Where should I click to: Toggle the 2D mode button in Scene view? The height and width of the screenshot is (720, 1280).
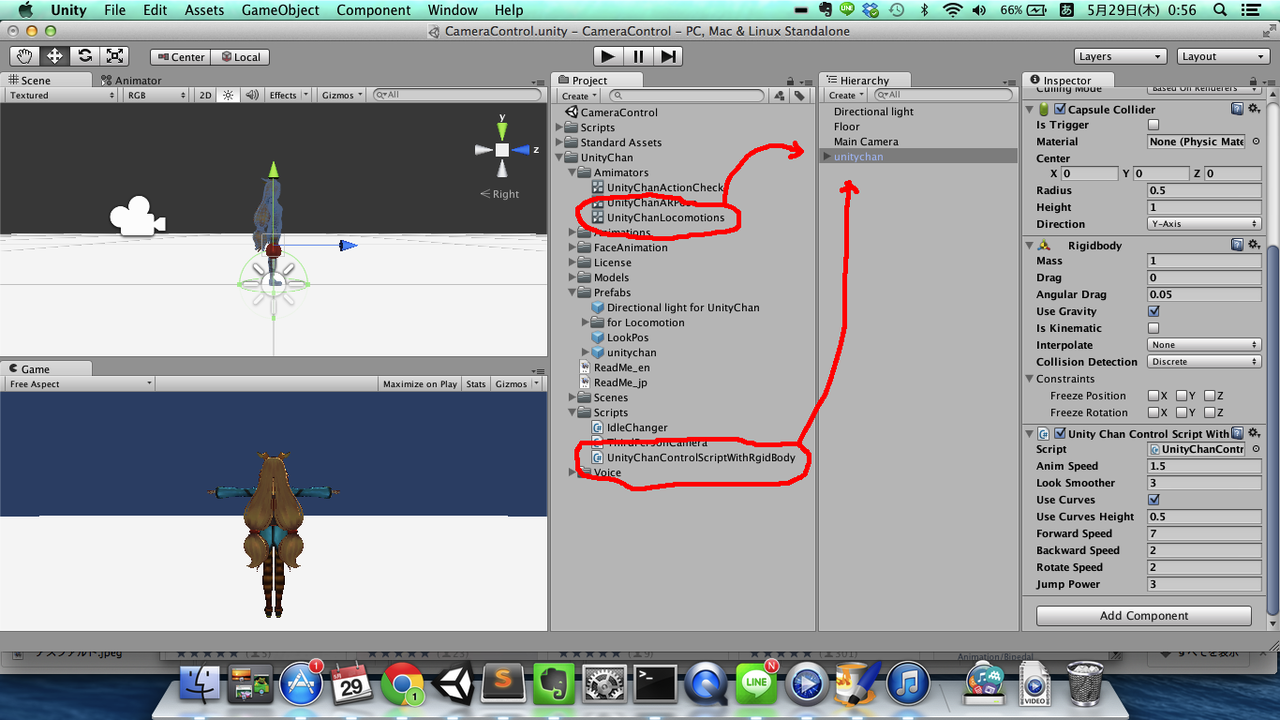205,95
